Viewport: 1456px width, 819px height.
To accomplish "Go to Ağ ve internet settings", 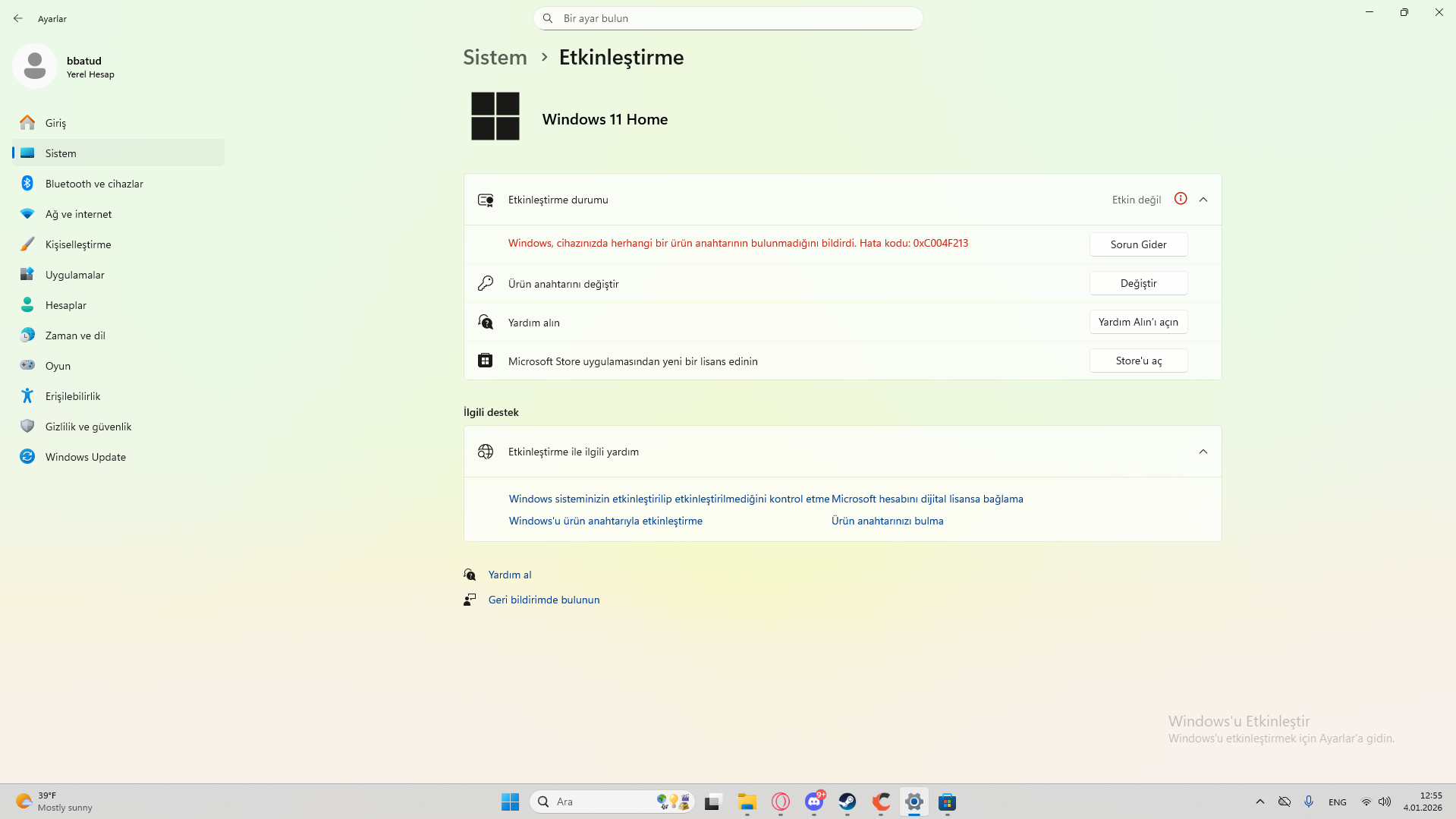I will pyautogui.click(x=118, y=213).
